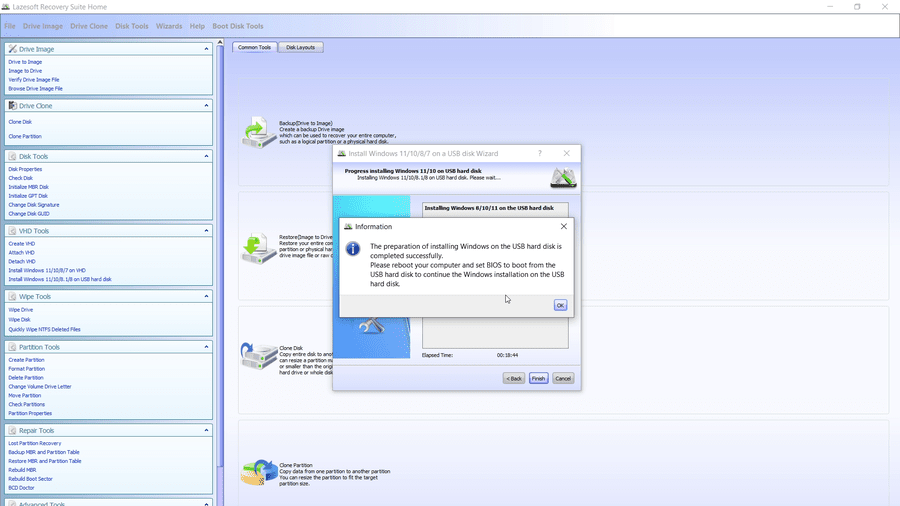This screenshot has height=506, width=900.
Task: Click the Disk Tools panel icon
Action: tap(13, 156)
